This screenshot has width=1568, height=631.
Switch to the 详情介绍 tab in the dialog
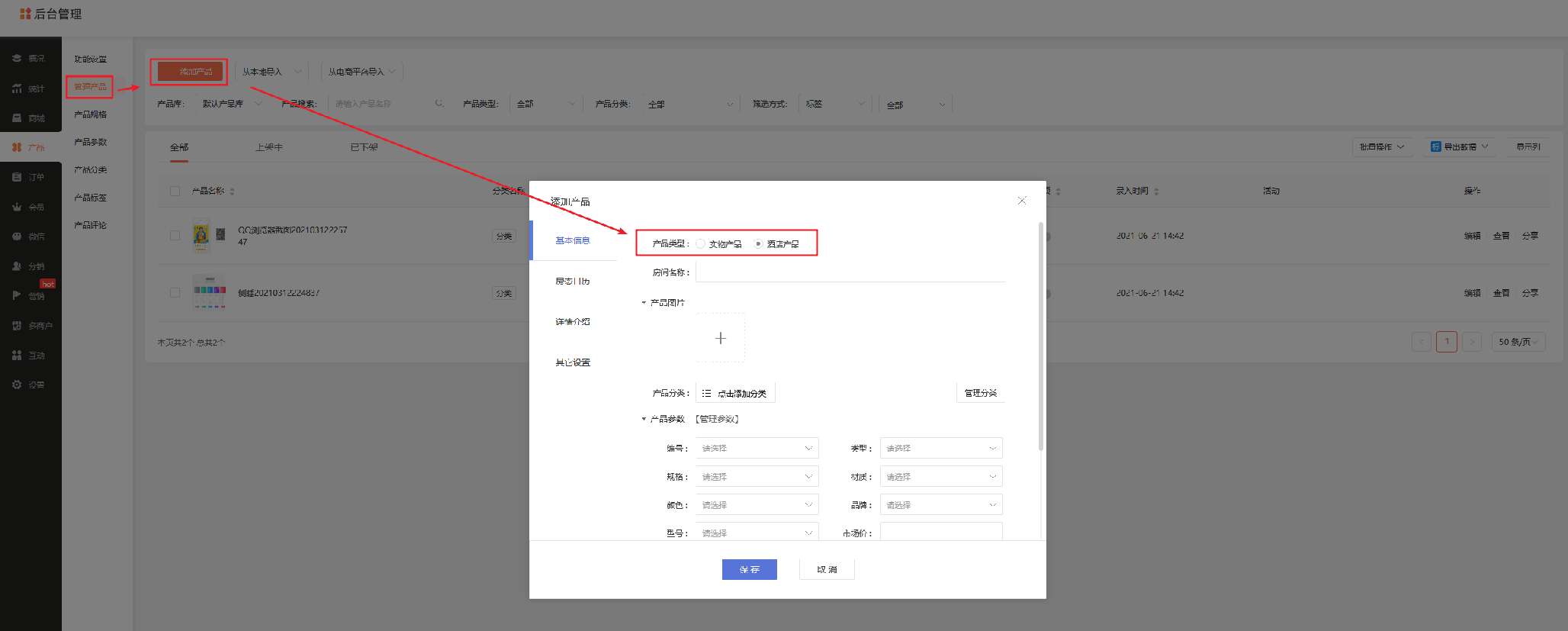(573, 322)
